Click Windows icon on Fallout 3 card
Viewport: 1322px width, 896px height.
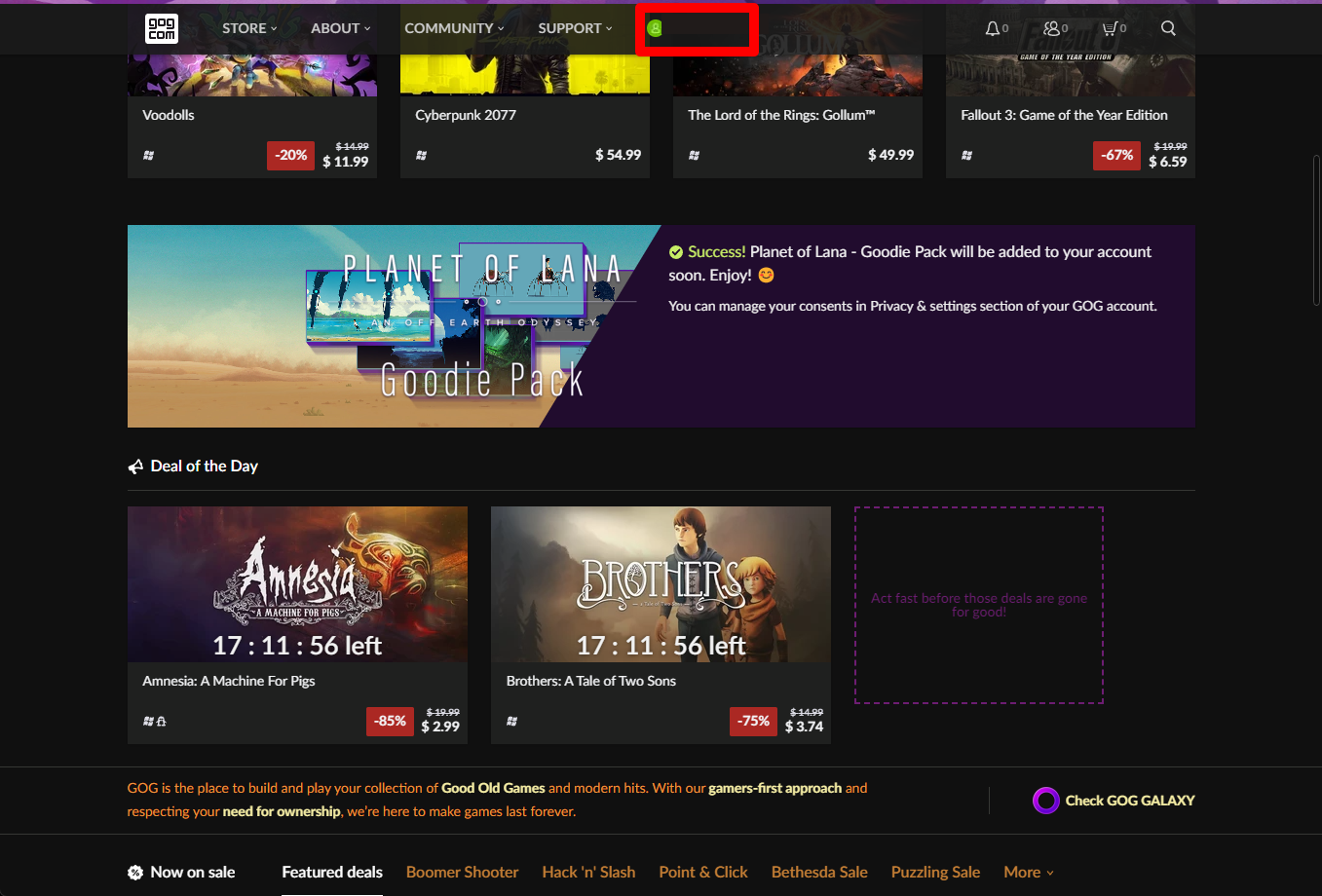coord(966,155)
